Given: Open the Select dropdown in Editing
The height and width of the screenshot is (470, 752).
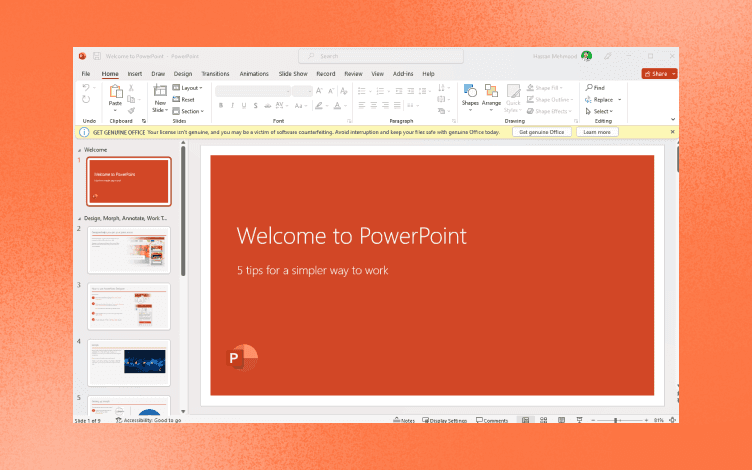Looking at the screenshot, I should point(599,111).
